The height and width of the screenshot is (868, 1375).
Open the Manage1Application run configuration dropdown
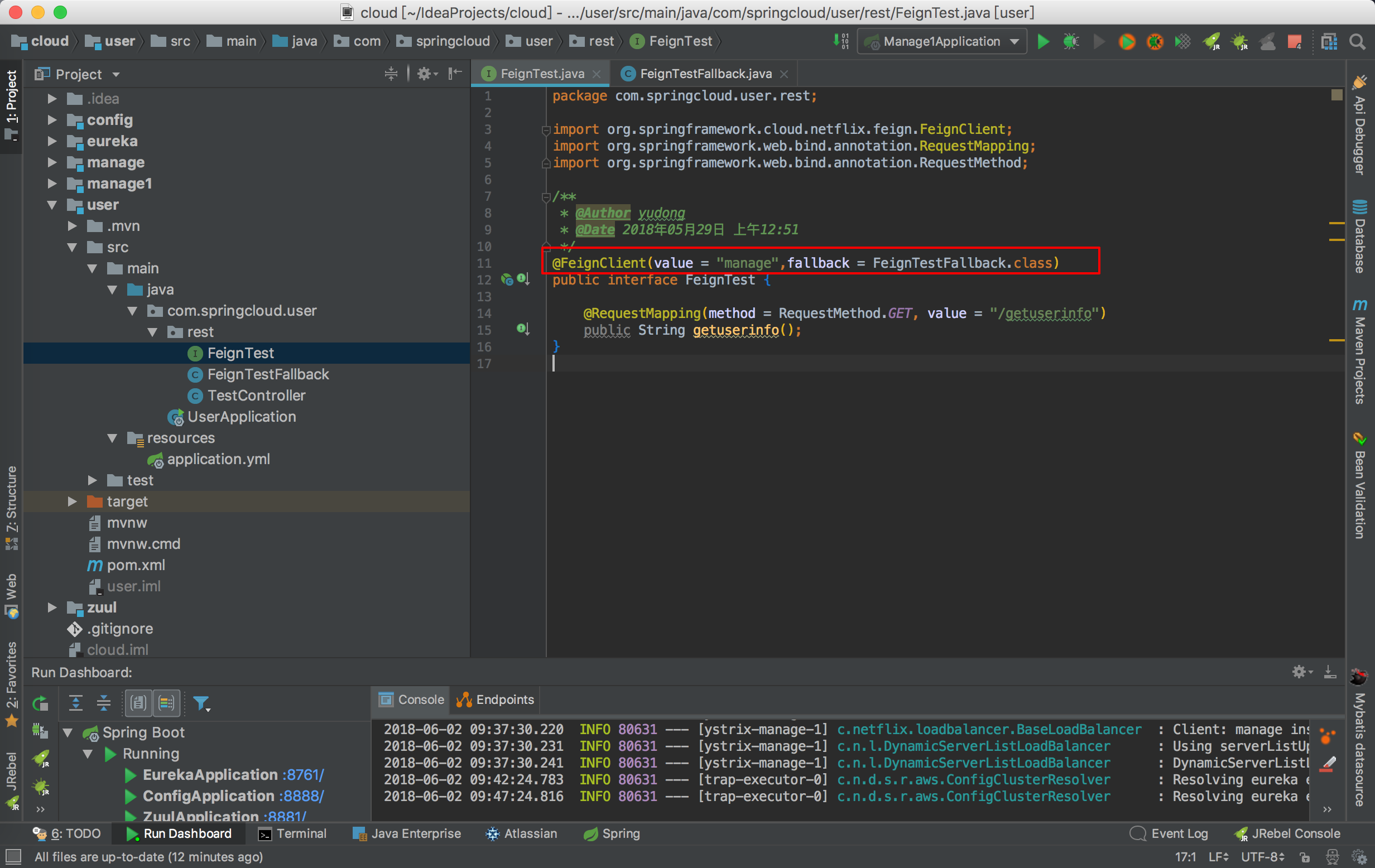(1014, 42)
